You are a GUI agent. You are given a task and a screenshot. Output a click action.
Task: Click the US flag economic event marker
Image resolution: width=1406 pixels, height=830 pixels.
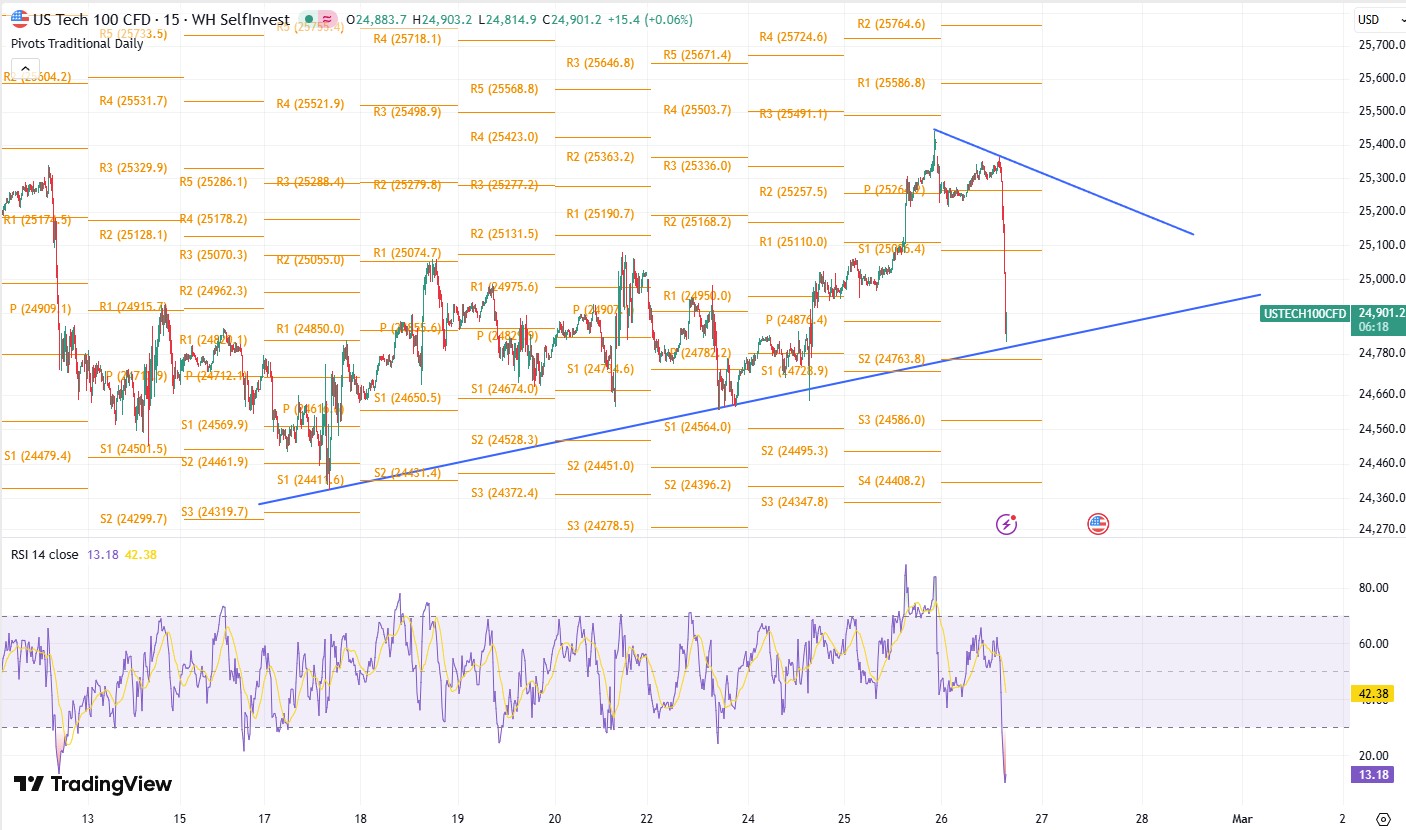pyautogui.click(x=1098, y=523)
